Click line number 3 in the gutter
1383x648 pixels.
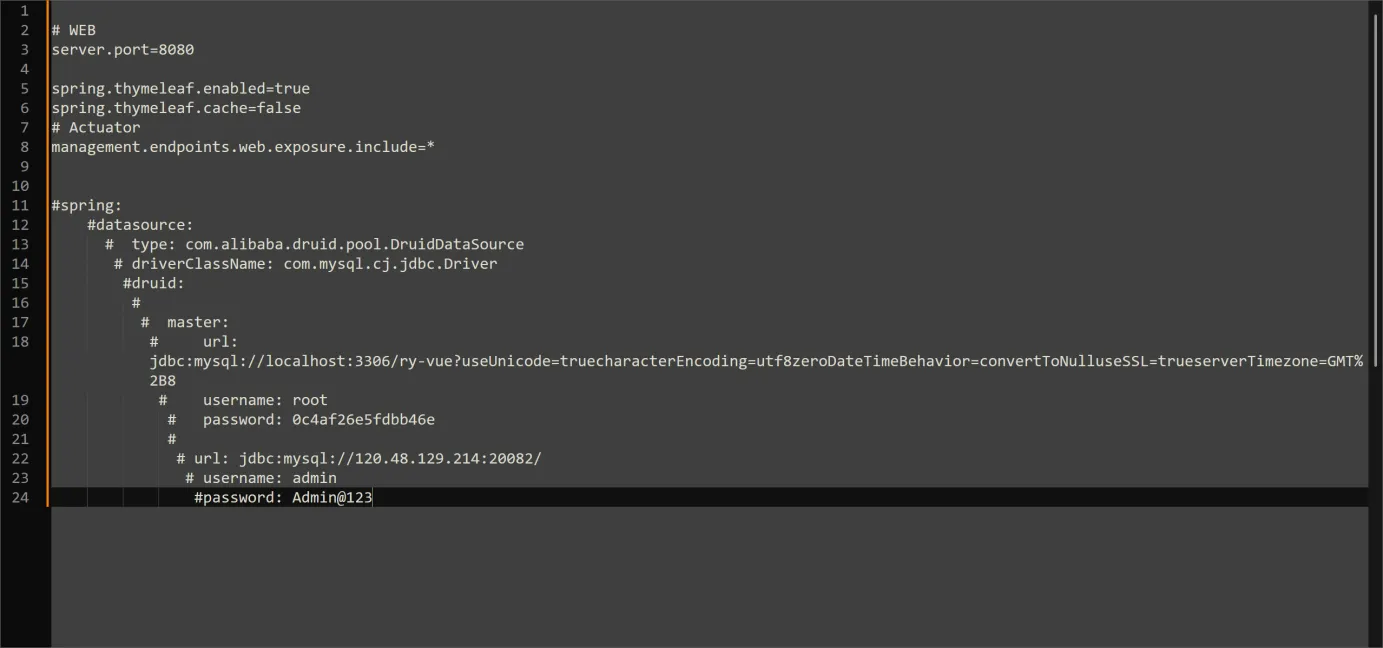tap(24, 49)
